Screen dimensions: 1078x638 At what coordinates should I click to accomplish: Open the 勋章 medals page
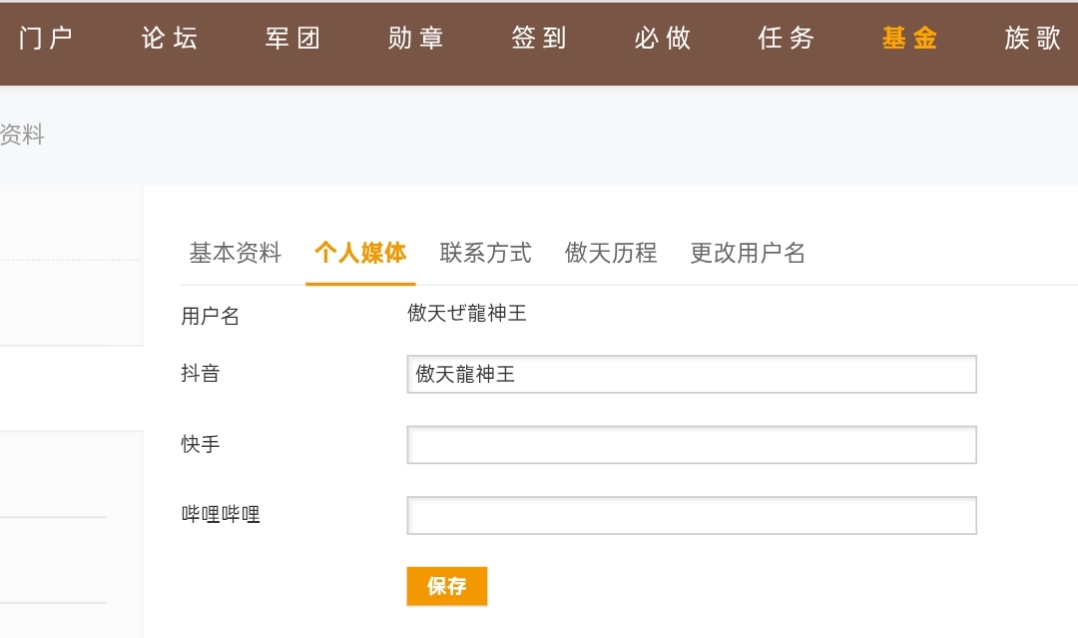pyautogui.click(x=416, y=39)
